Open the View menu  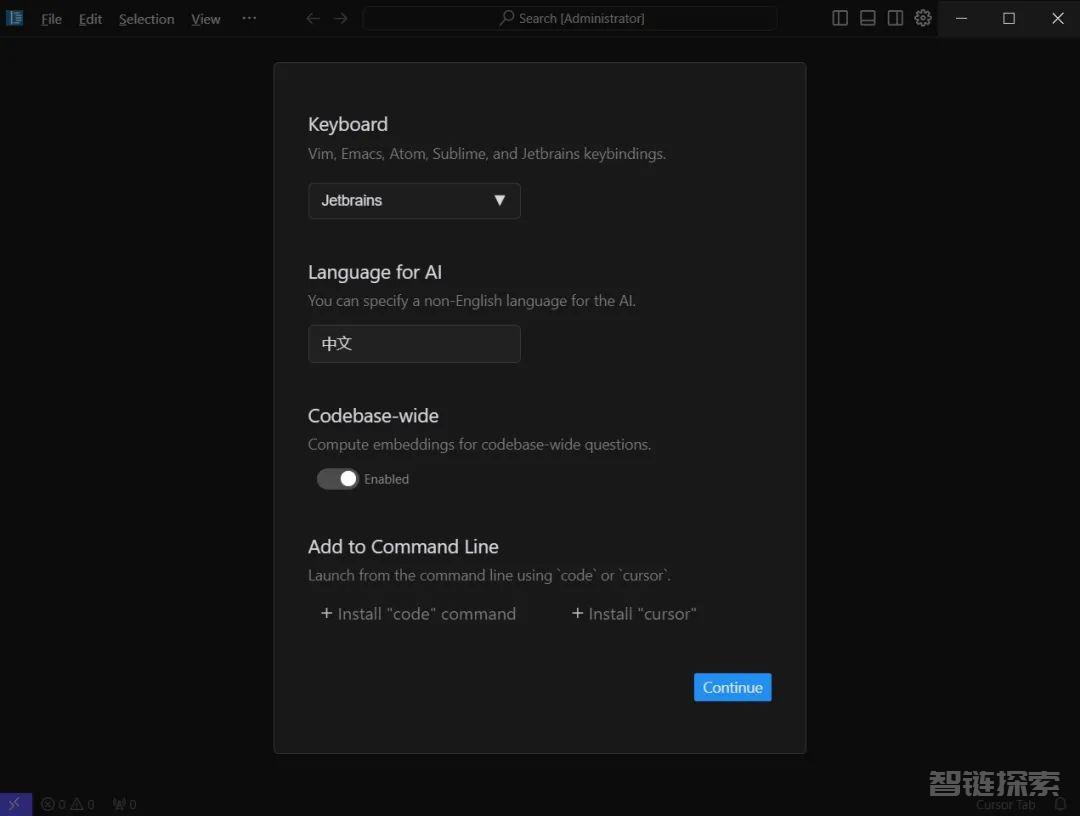coord(205,19)
